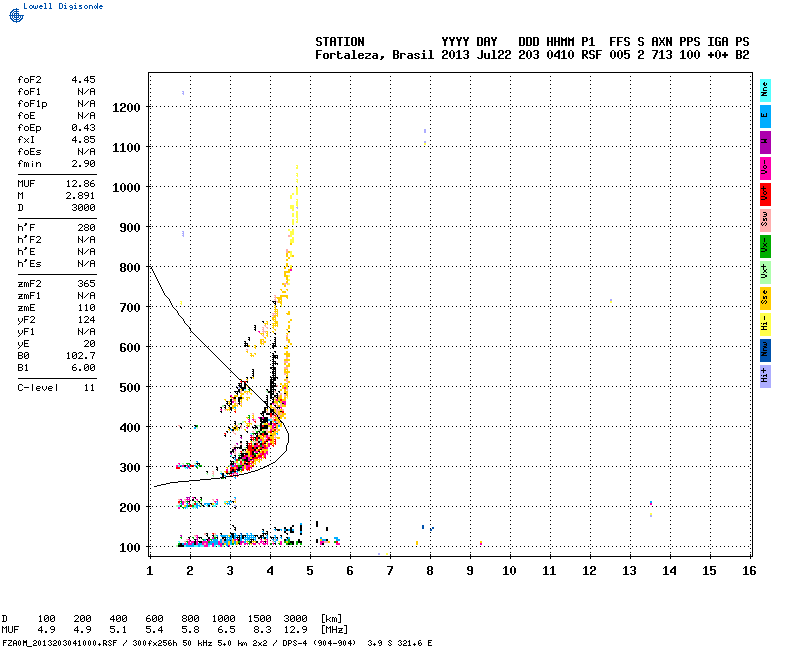
Task: Click the zmF2 value 365
Action: tap(86, 284)
